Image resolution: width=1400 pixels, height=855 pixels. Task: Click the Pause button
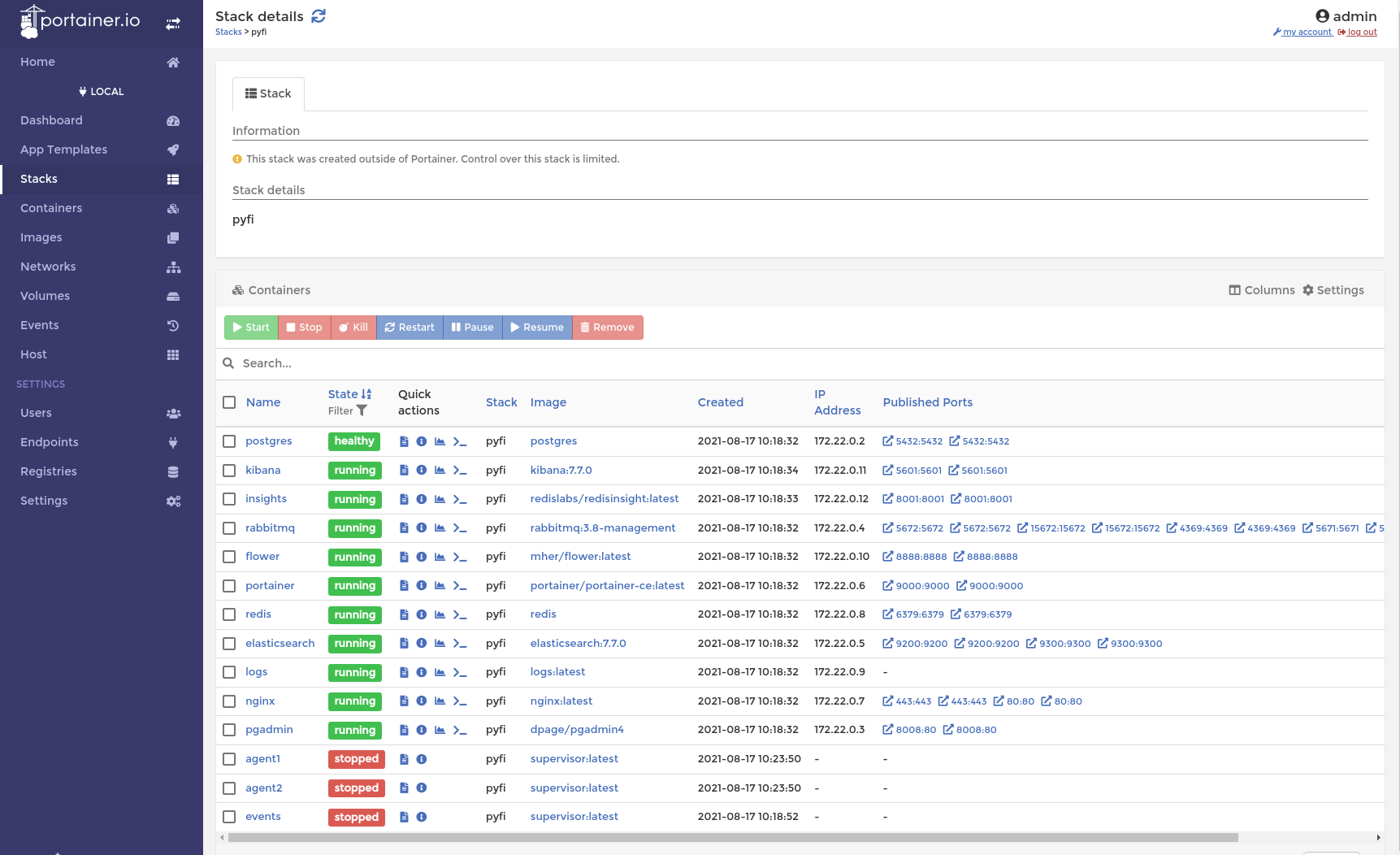point(473,328)
